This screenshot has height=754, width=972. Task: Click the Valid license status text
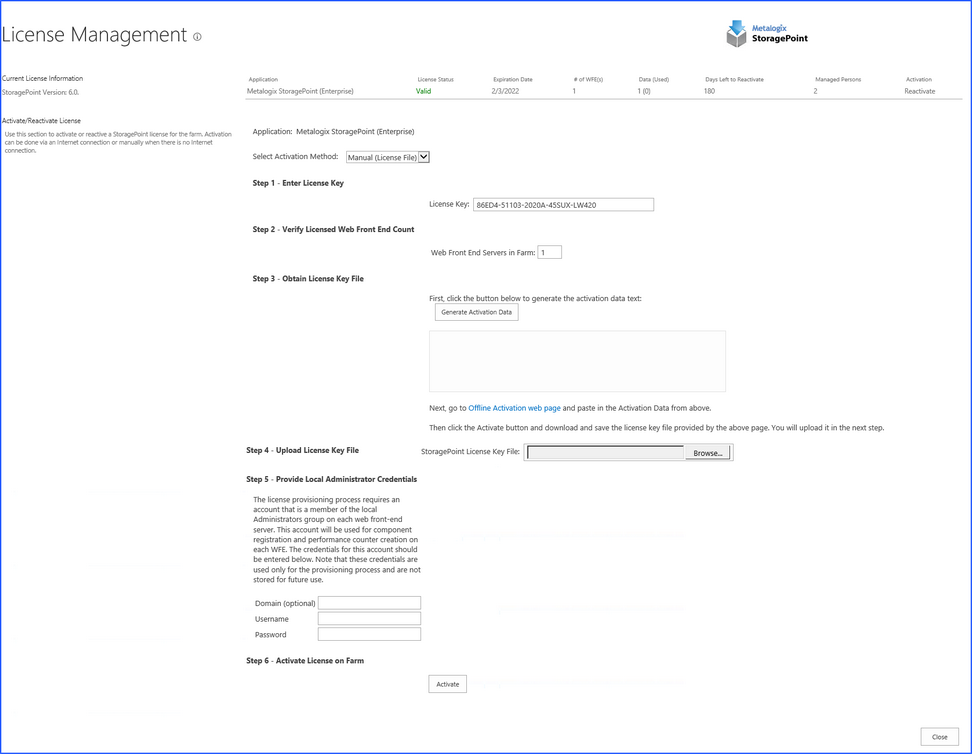tap(423, 91)
